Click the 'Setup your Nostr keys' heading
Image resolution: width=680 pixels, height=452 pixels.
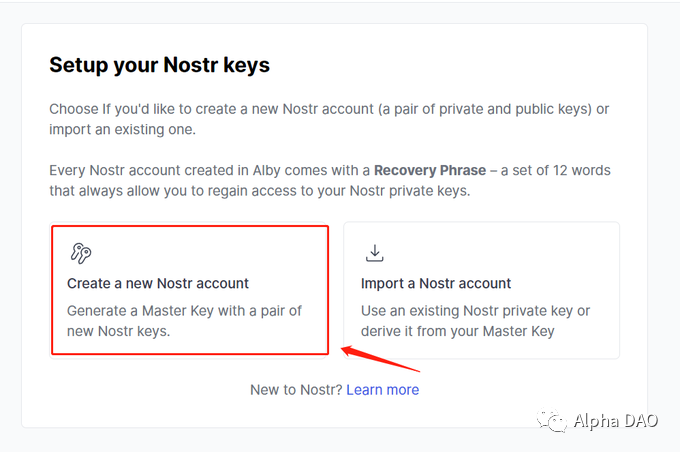click(160, 65)
